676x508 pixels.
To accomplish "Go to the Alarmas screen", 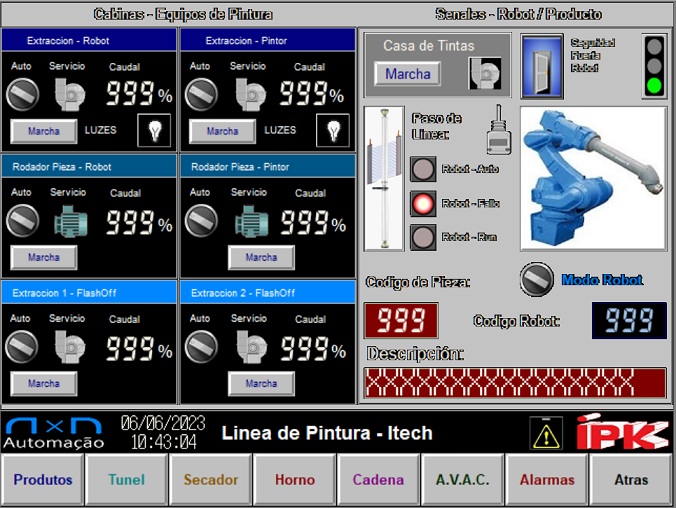I will coord(547,480).
